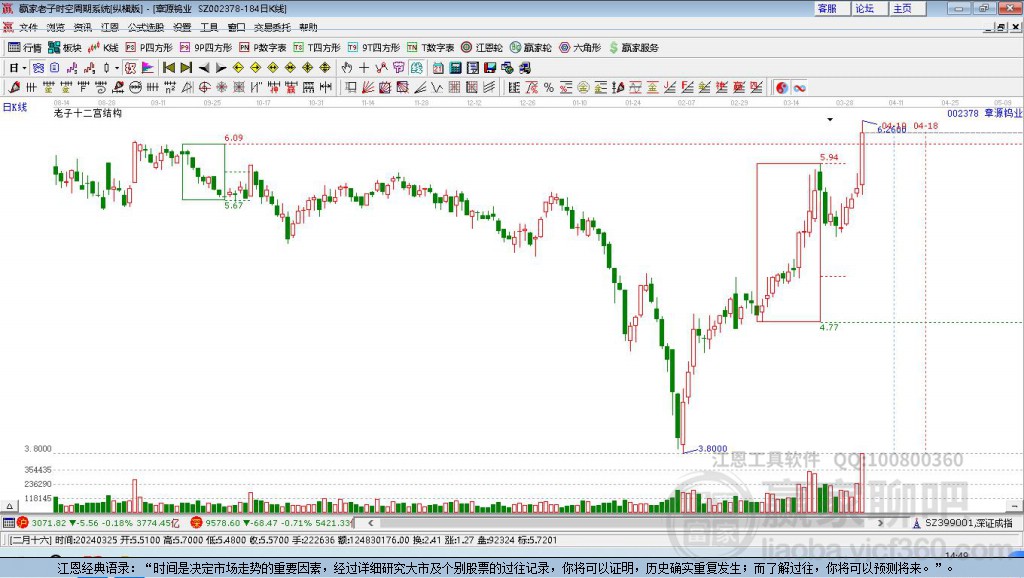Click the 5.94 high price label

pos(829,157)
